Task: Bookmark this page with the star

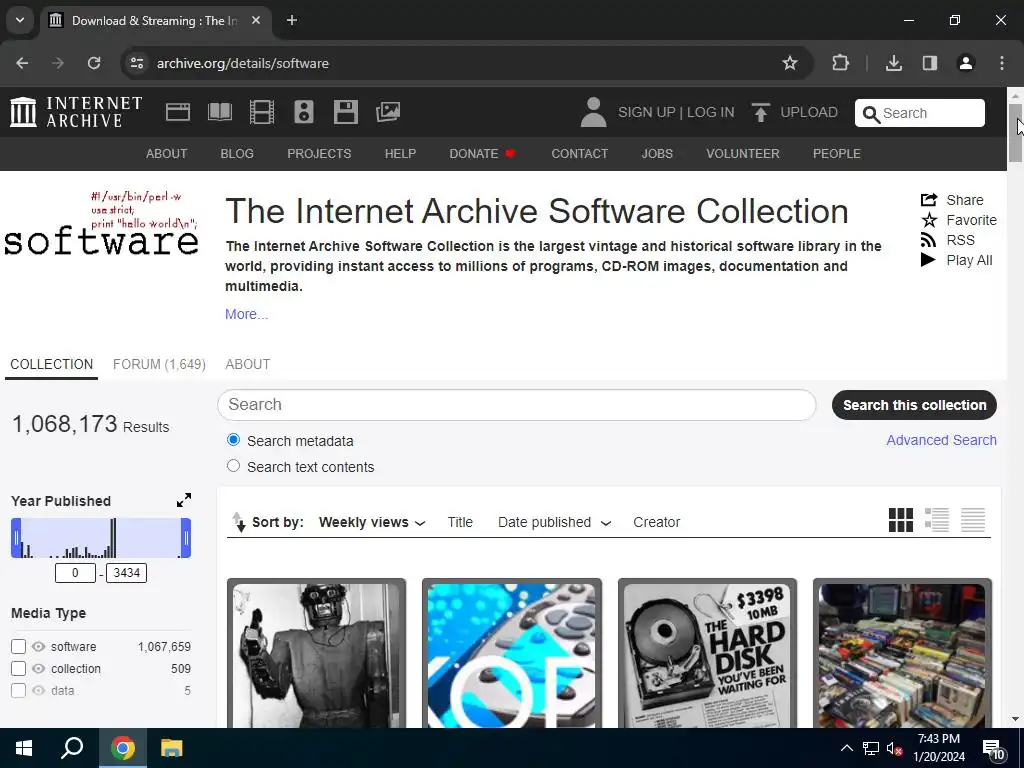Action: (790, 63)
